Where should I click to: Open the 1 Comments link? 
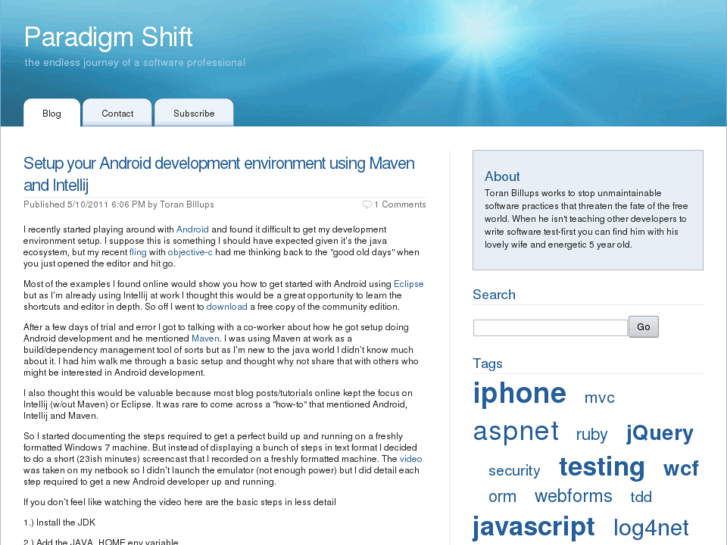[x=400, y=205]
